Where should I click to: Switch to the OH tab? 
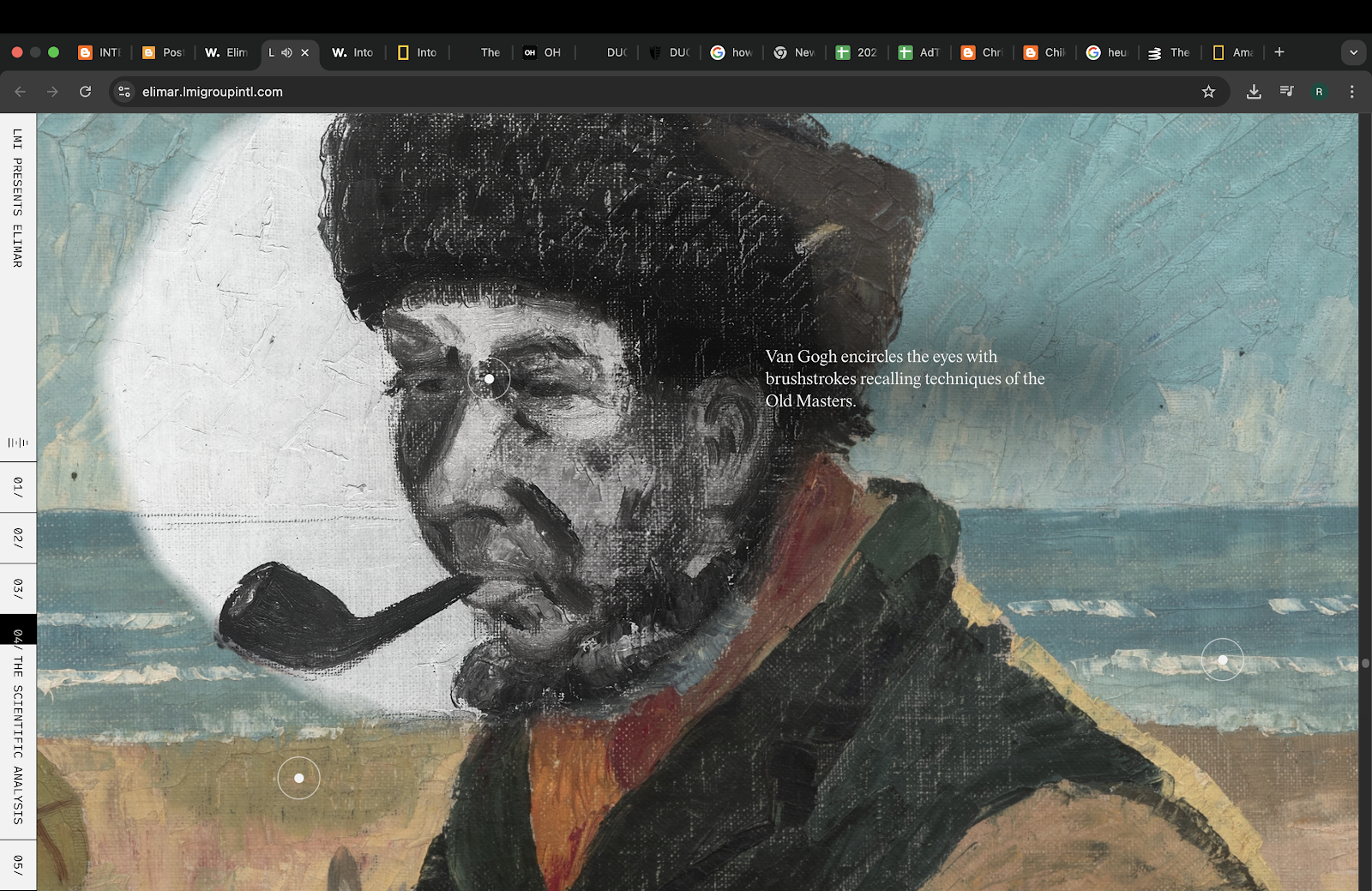pyautogui.click(x=543, y=52)
